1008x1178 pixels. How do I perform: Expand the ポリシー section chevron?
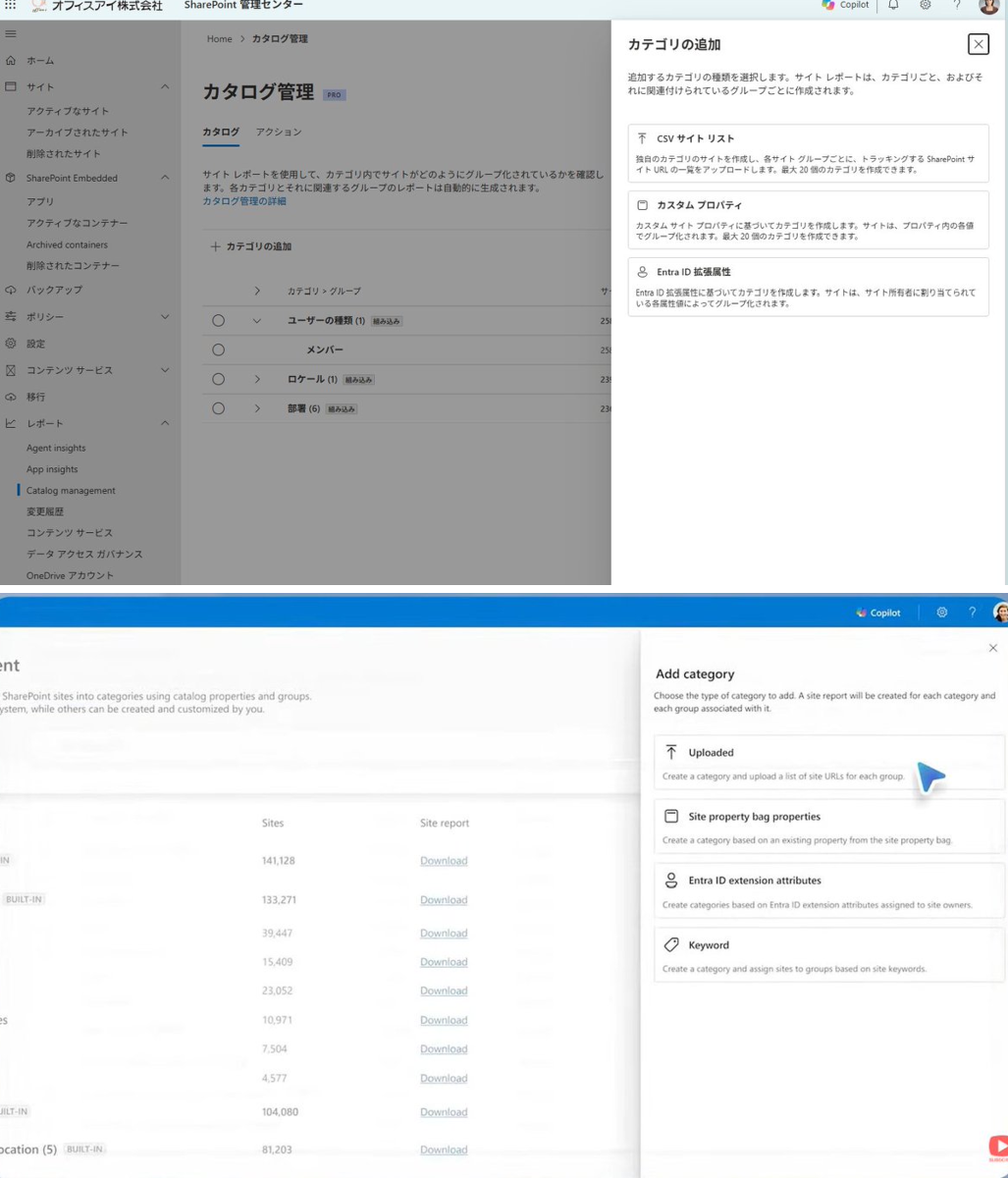point(164,317)
